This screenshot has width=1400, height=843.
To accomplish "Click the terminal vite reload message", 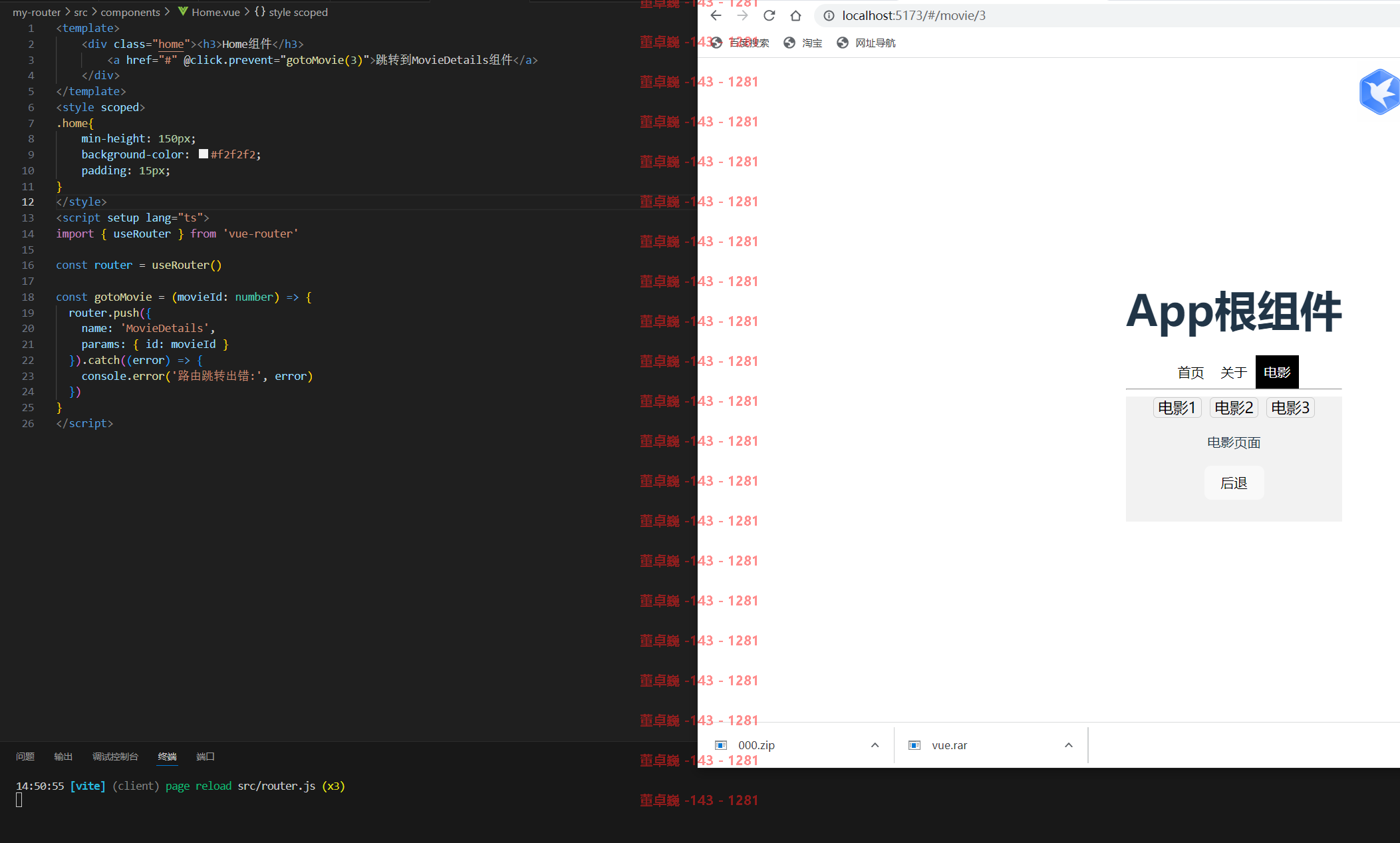I will click(180, 786).
